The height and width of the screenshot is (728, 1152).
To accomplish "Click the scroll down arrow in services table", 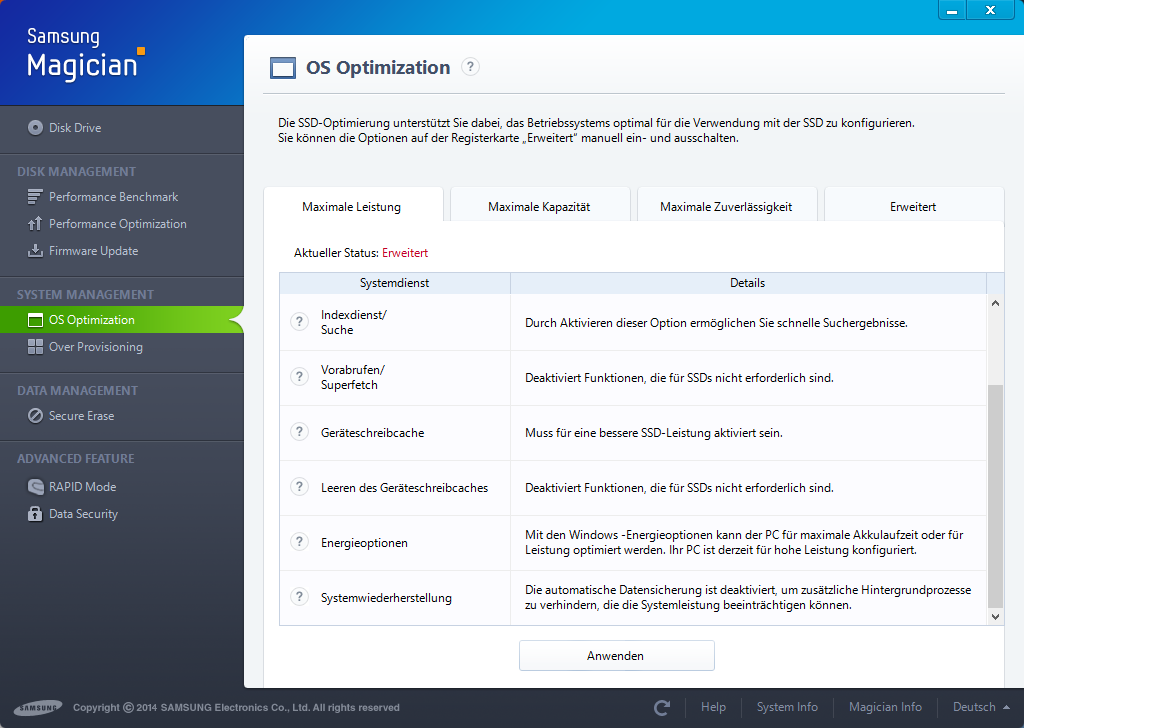I will click(x=996, y=616).
